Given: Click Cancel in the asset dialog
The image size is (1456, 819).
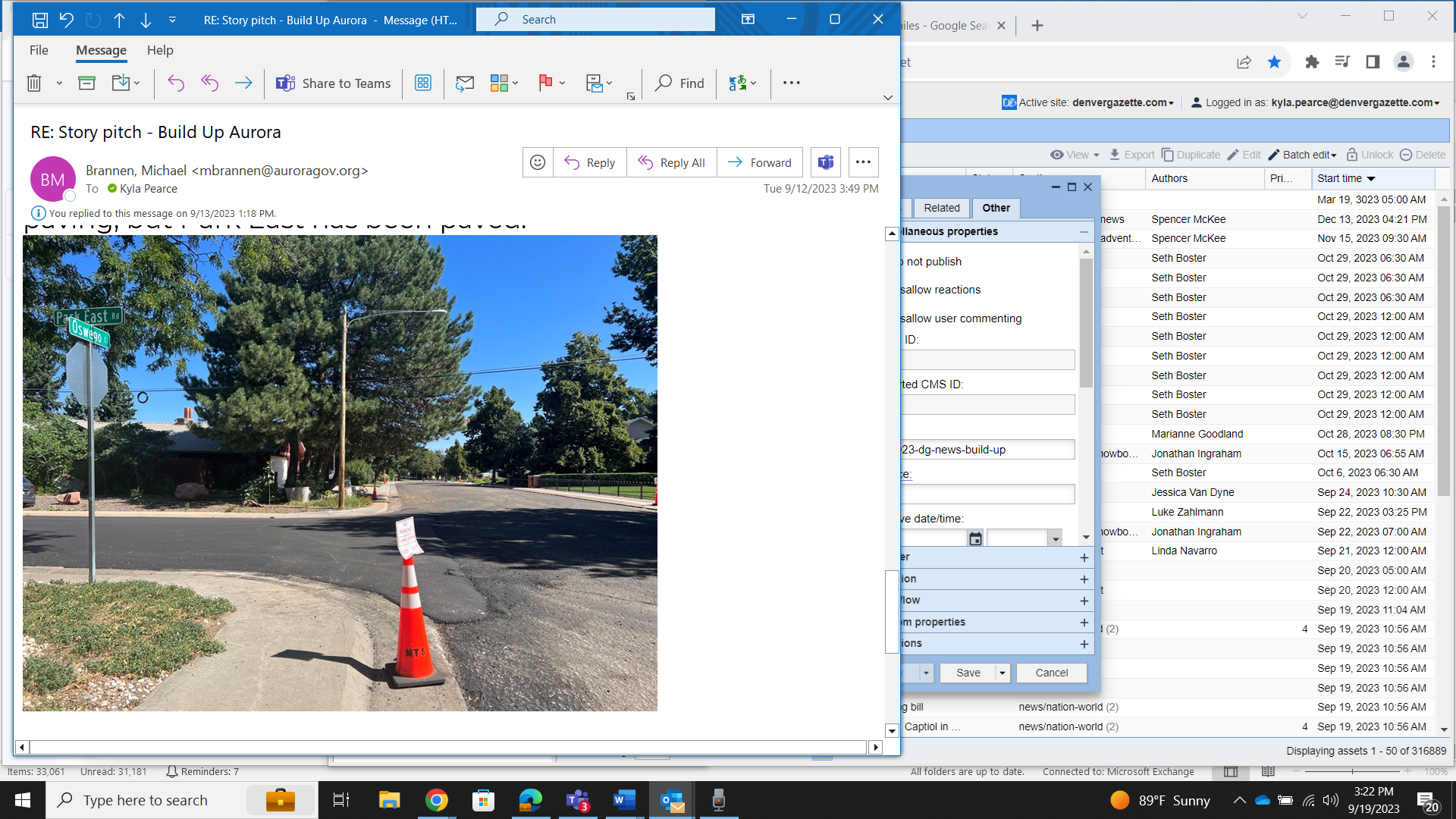Looking at the screenshot, I should (1051, 673).
